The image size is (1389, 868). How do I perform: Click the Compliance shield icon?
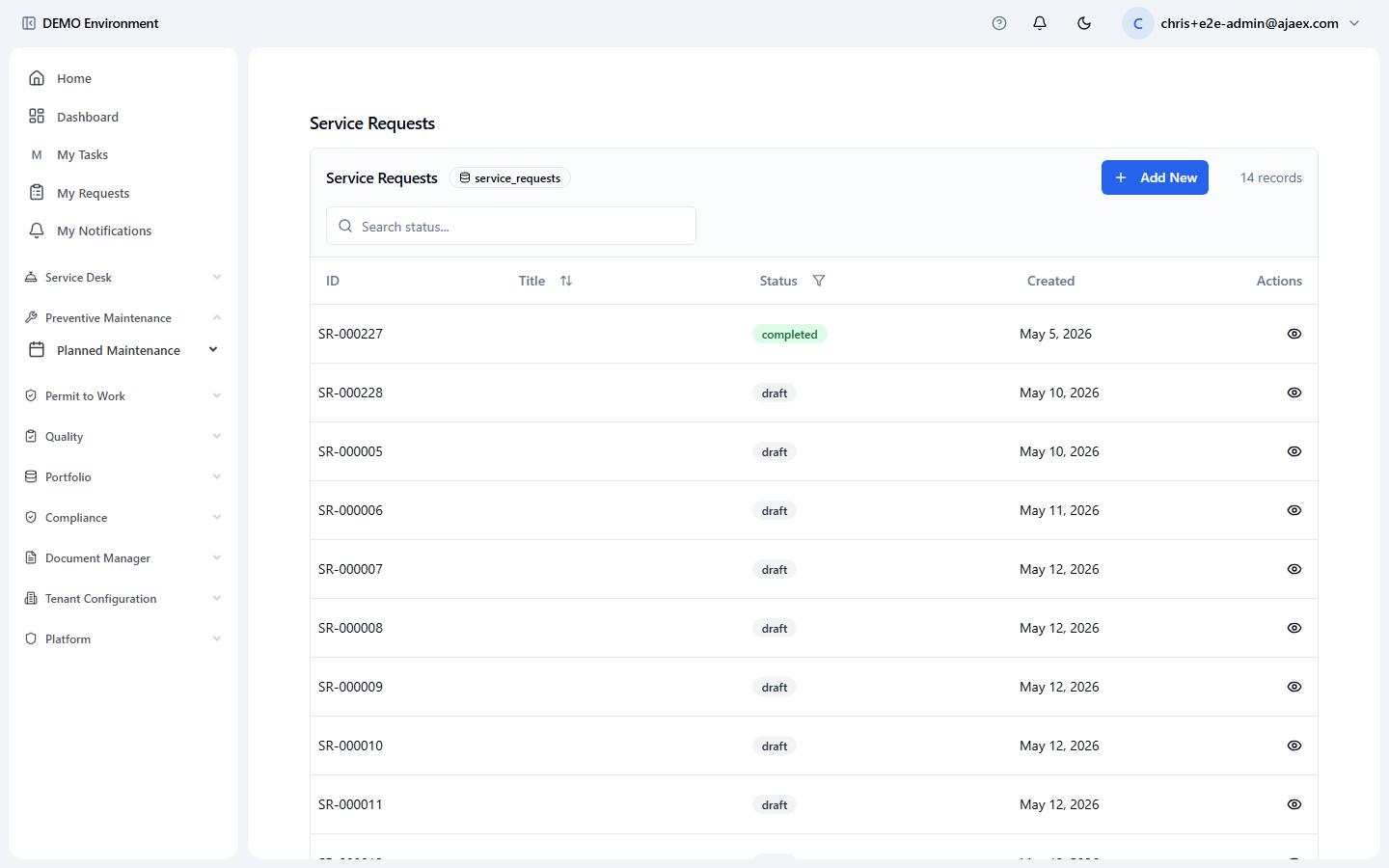click(31, 517)
